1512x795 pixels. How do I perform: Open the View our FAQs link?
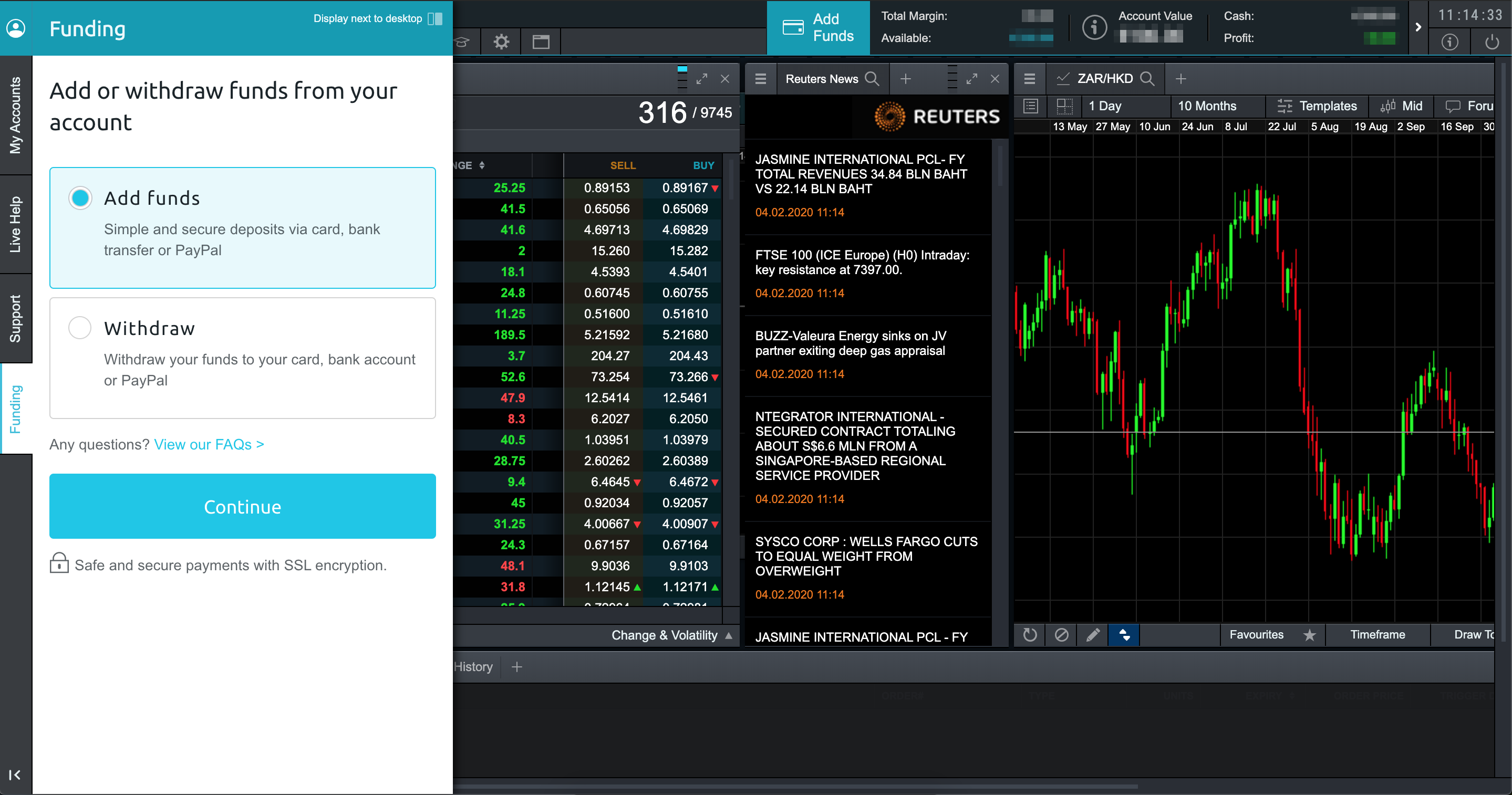click(209, 444)
